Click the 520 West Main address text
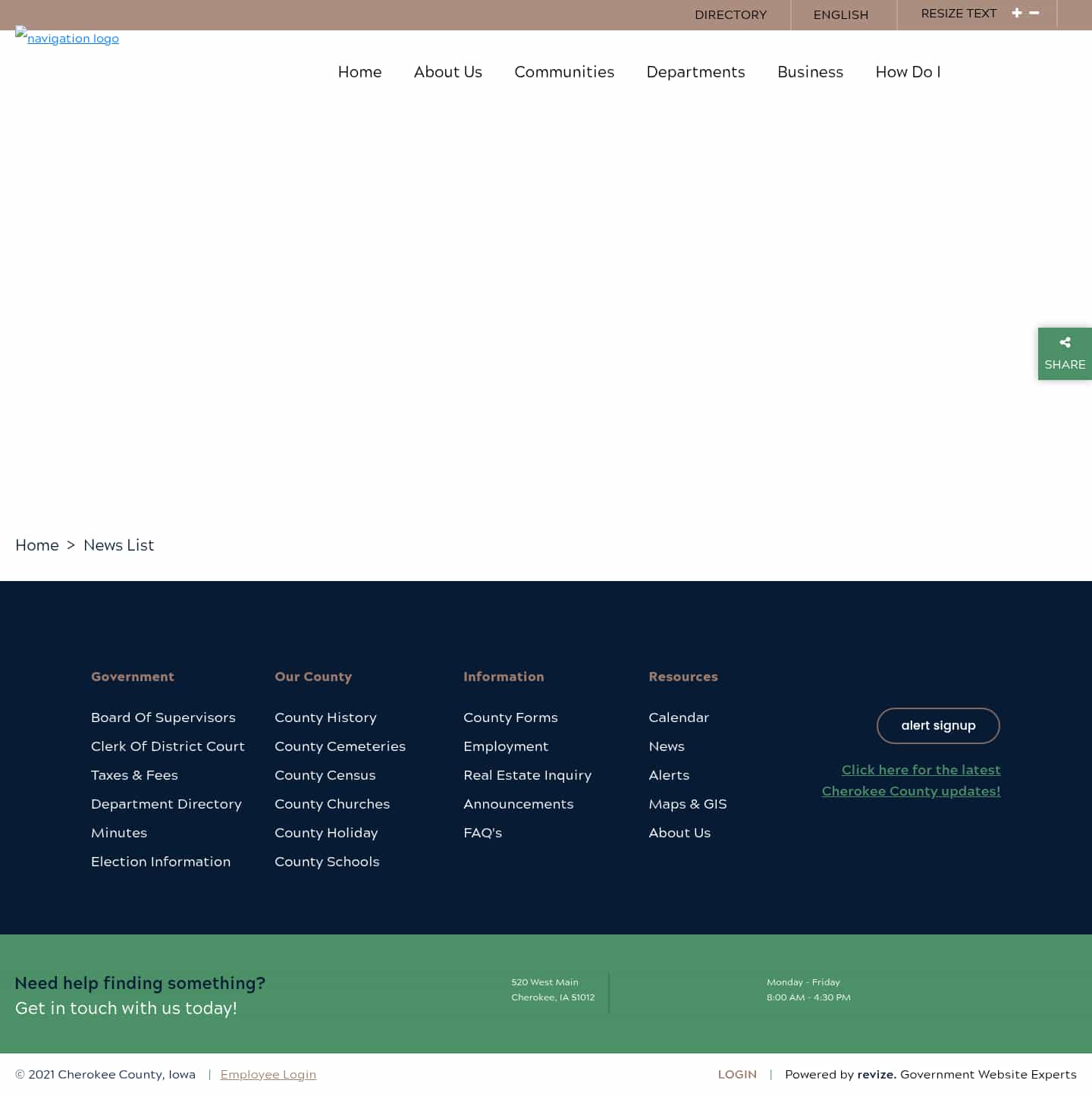The width and height of the screenshot is (1092, 1096). pyautogui.click(x=553, y=990)
